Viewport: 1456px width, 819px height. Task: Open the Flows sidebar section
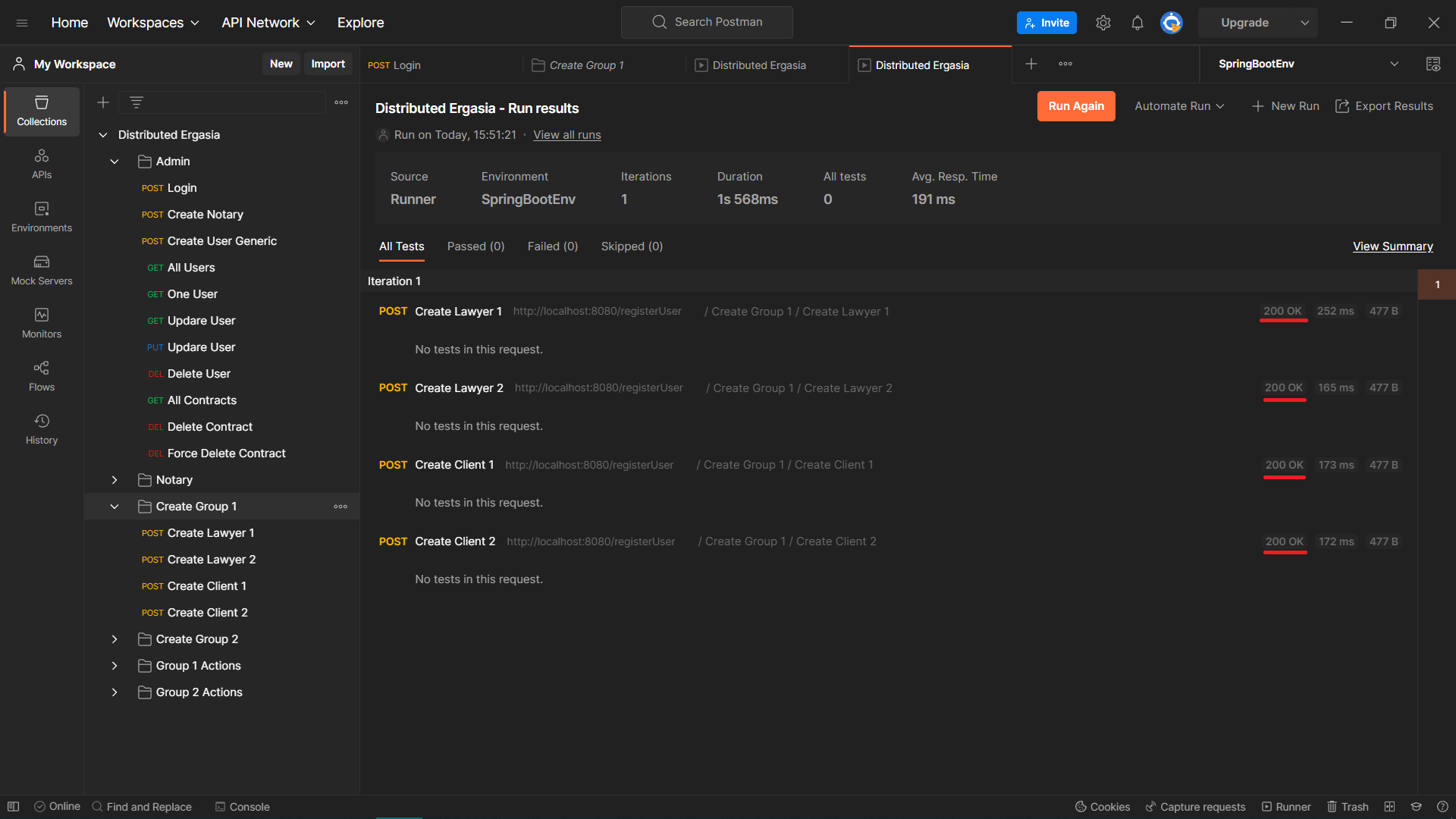click(x=42, y=376)
